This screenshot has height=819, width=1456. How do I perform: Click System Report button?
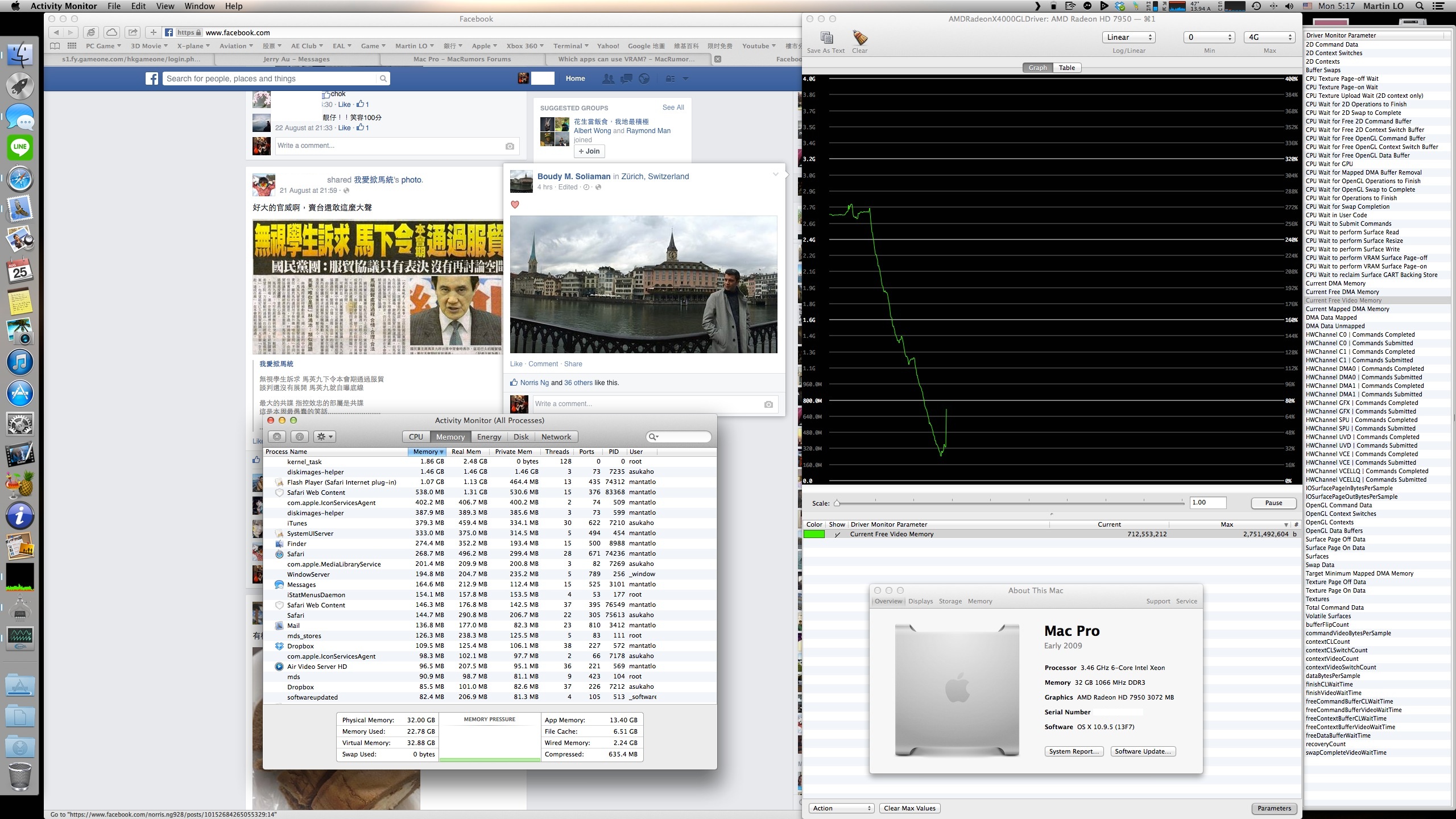[x=1074, y=751]
